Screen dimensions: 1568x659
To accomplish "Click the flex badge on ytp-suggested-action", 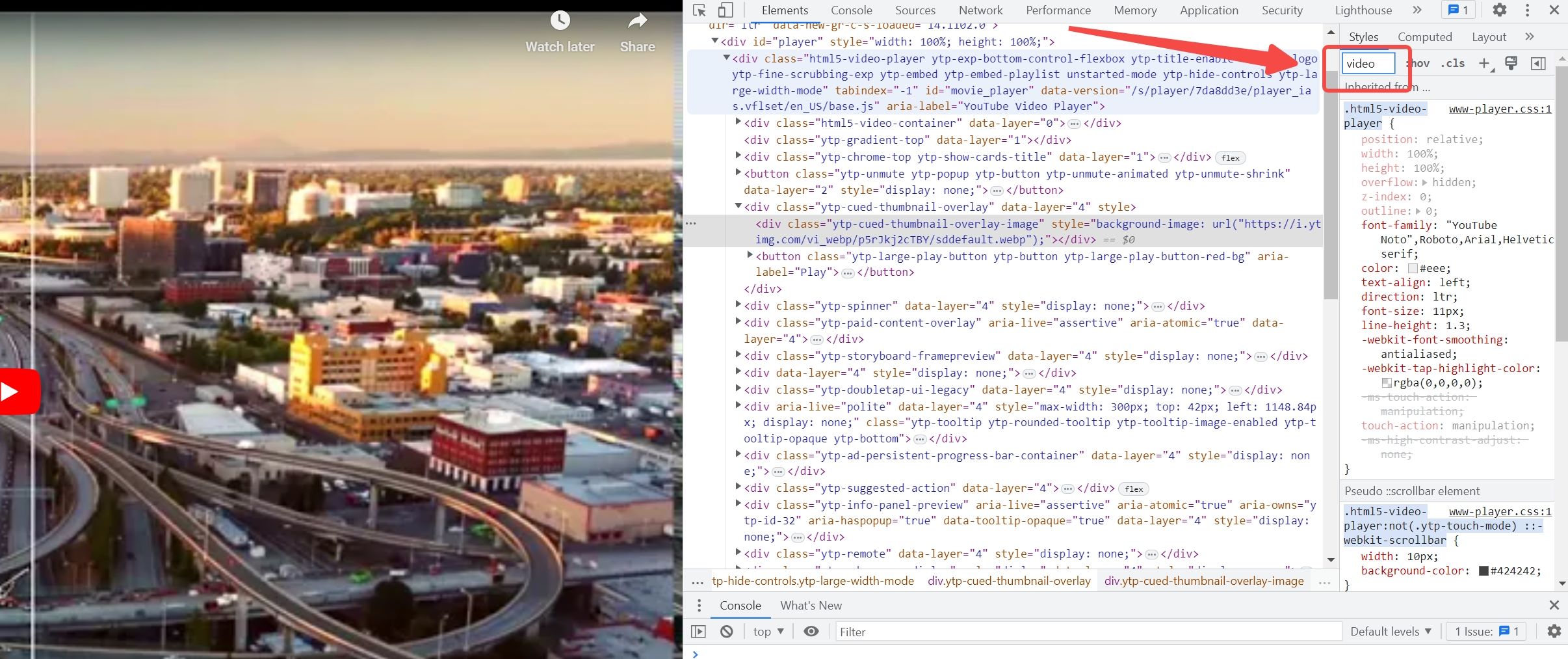I will (x=1134, y=489).
